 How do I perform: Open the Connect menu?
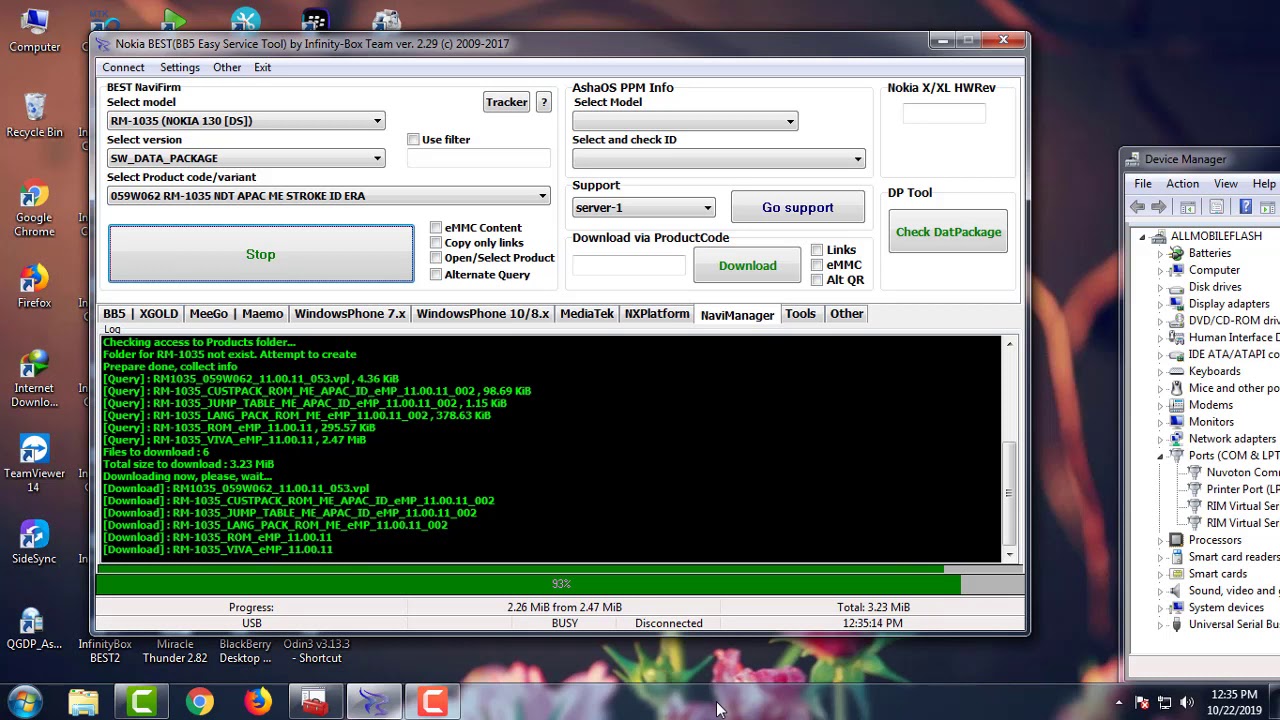click(123, 67)
